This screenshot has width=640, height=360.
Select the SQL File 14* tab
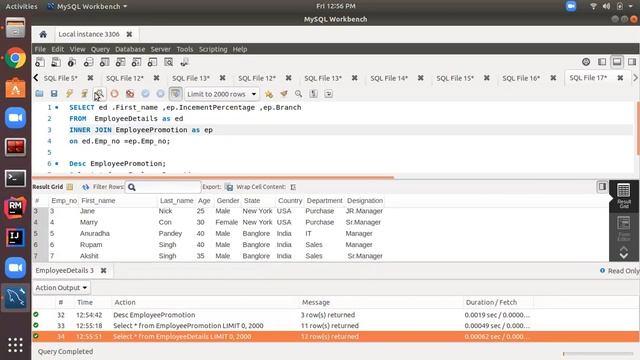(x=389, y=78)
